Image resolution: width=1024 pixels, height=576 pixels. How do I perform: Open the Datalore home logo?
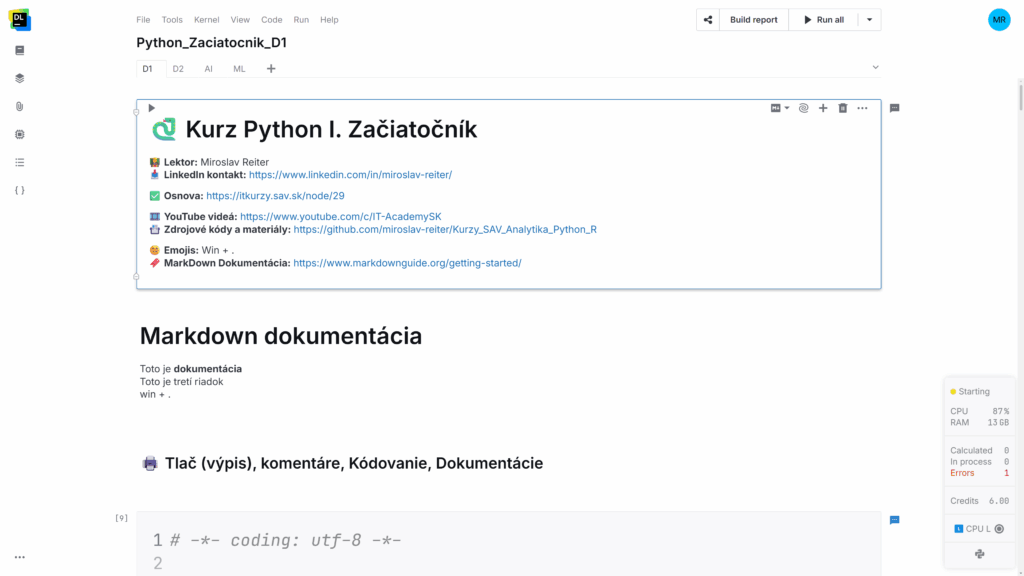(x=20, y=20)
